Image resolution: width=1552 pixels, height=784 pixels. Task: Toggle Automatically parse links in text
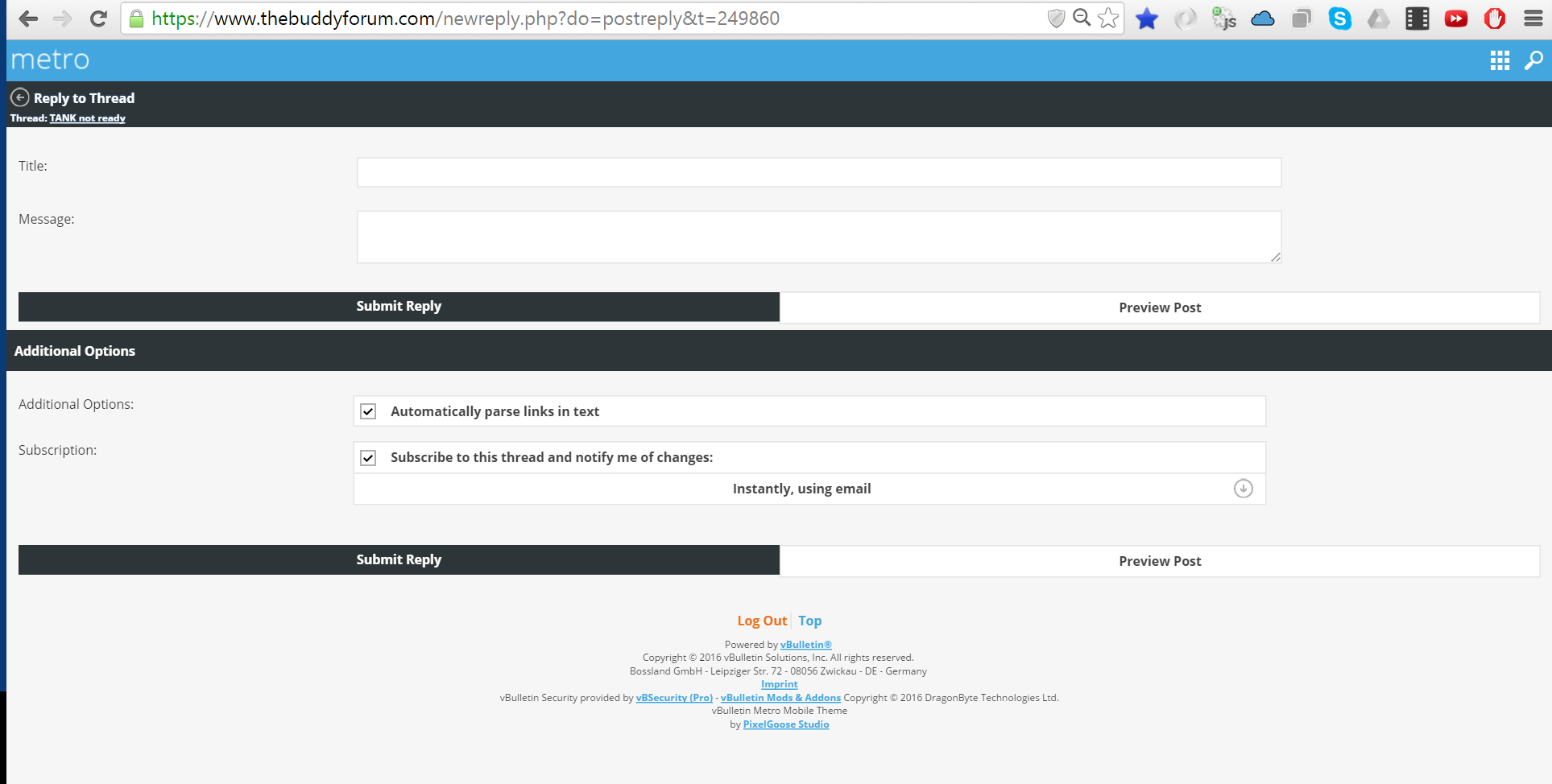(368, 411)
